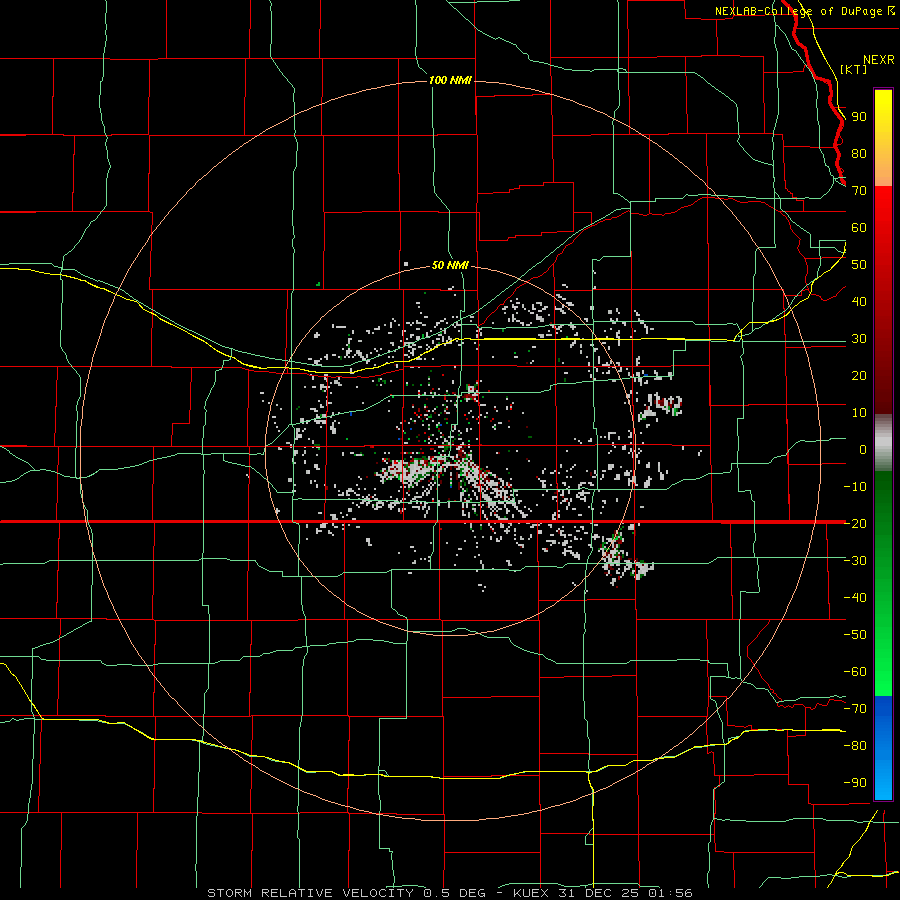The height and width of the screenshot is (900, 900).
Task: Click the "-40" scale value
Action: tap(855, 598)
